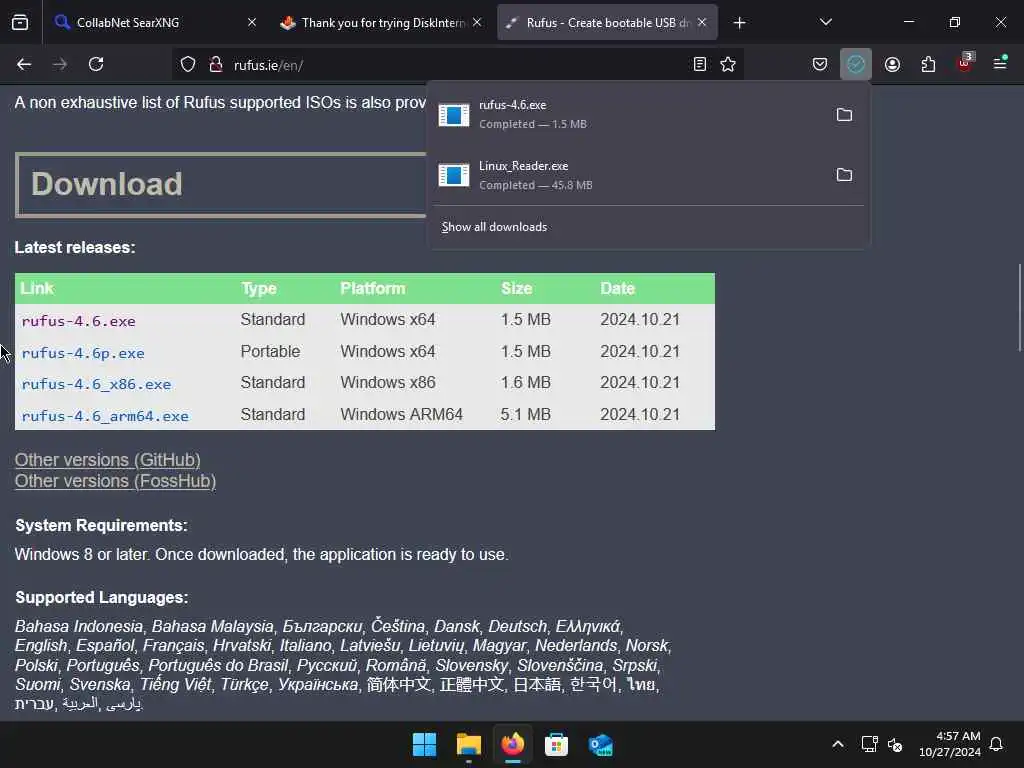Click the Platform column header
Screen dimensions: 1024x768
point(373,289)
